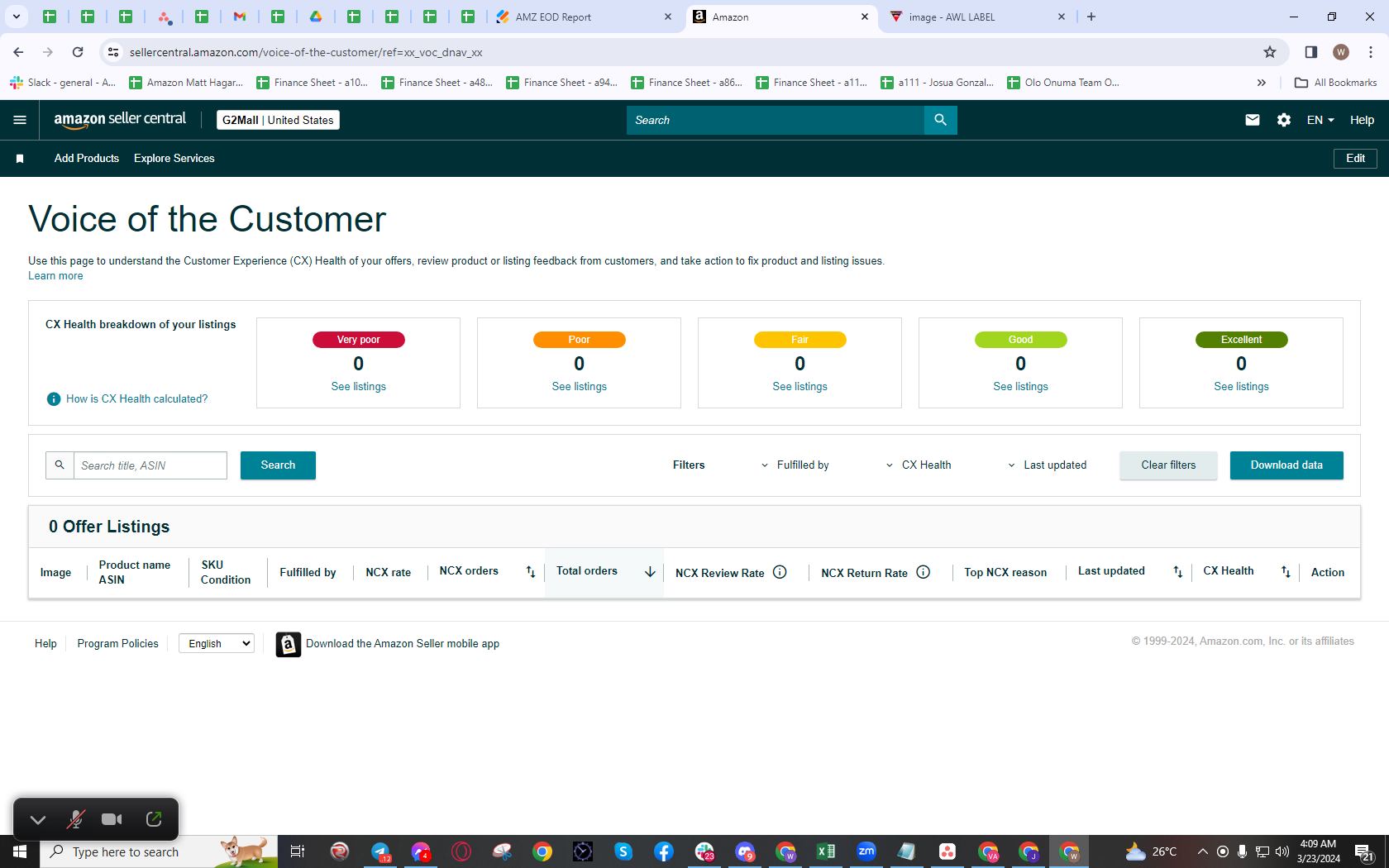Click the header Search box

776,120
